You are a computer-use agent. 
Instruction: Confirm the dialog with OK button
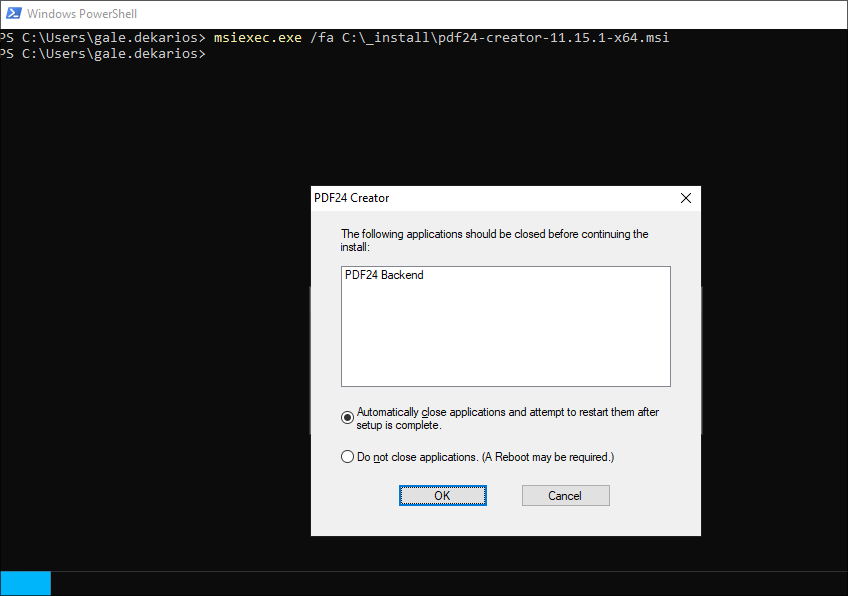click(442, 495)
